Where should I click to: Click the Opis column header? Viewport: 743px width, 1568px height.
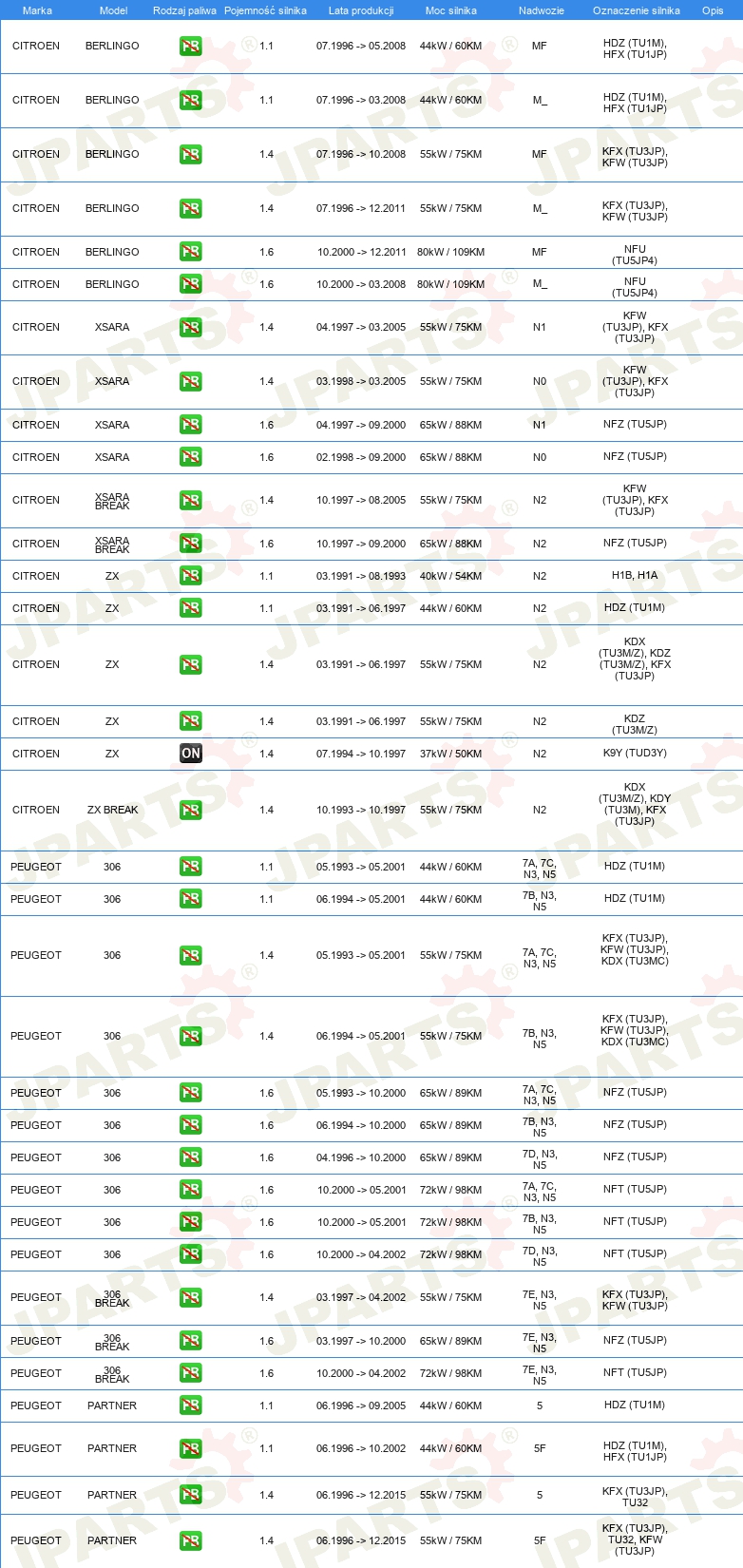(713, 10)
